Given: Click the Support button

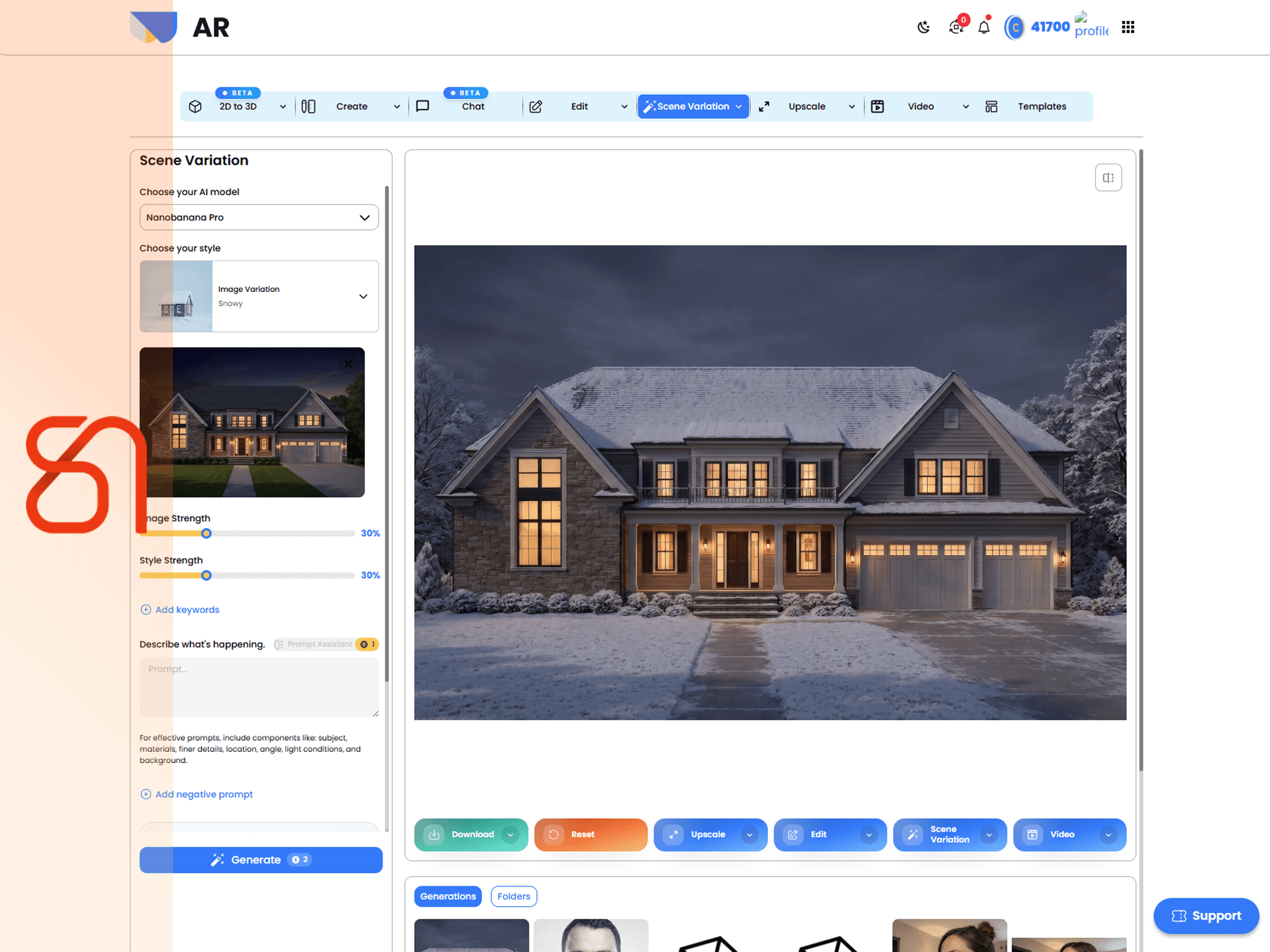Looking at the screenshot, I should [x=1206, y=916].
